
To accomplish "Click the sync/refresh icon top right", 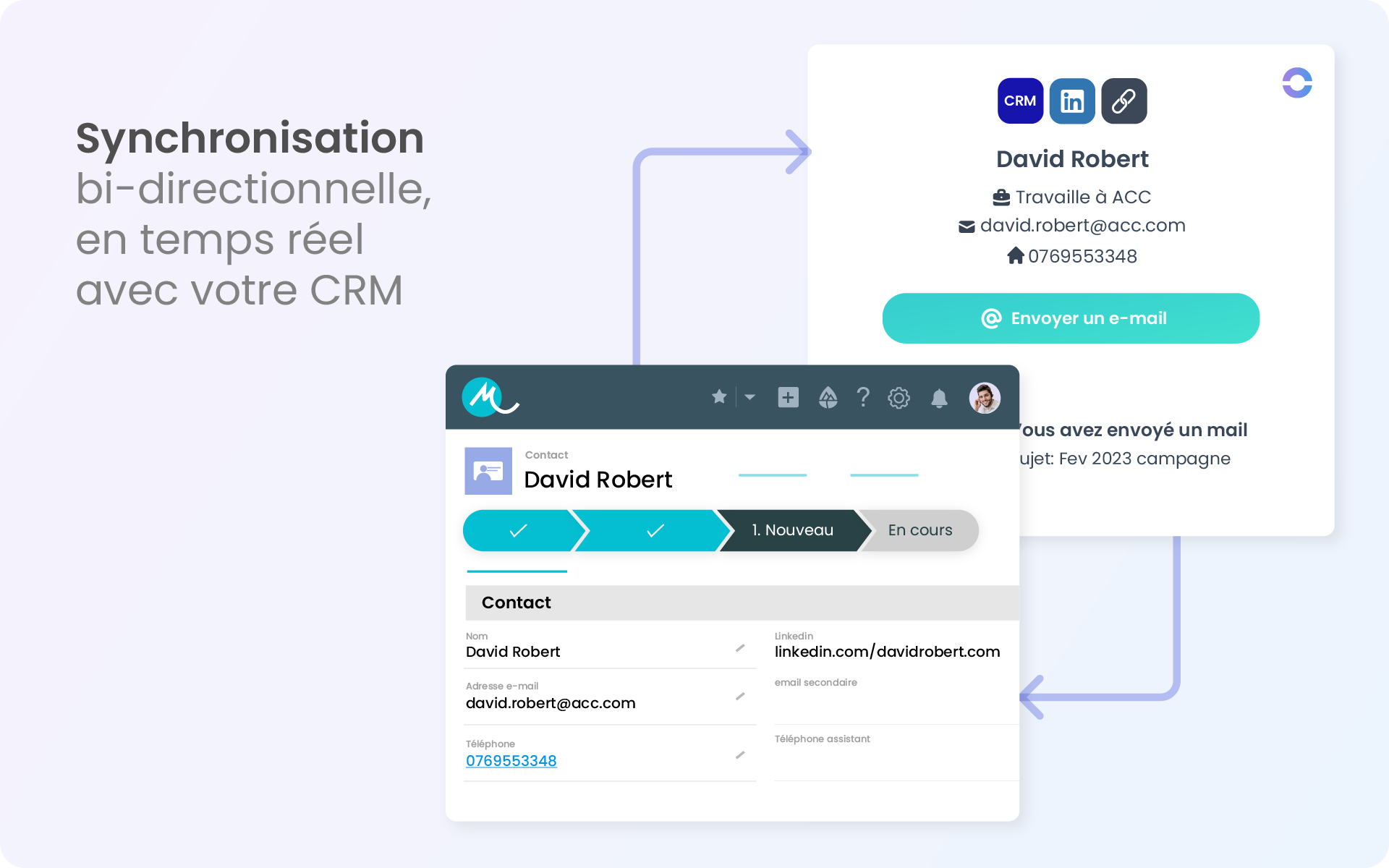I will tap(1296, 83).
